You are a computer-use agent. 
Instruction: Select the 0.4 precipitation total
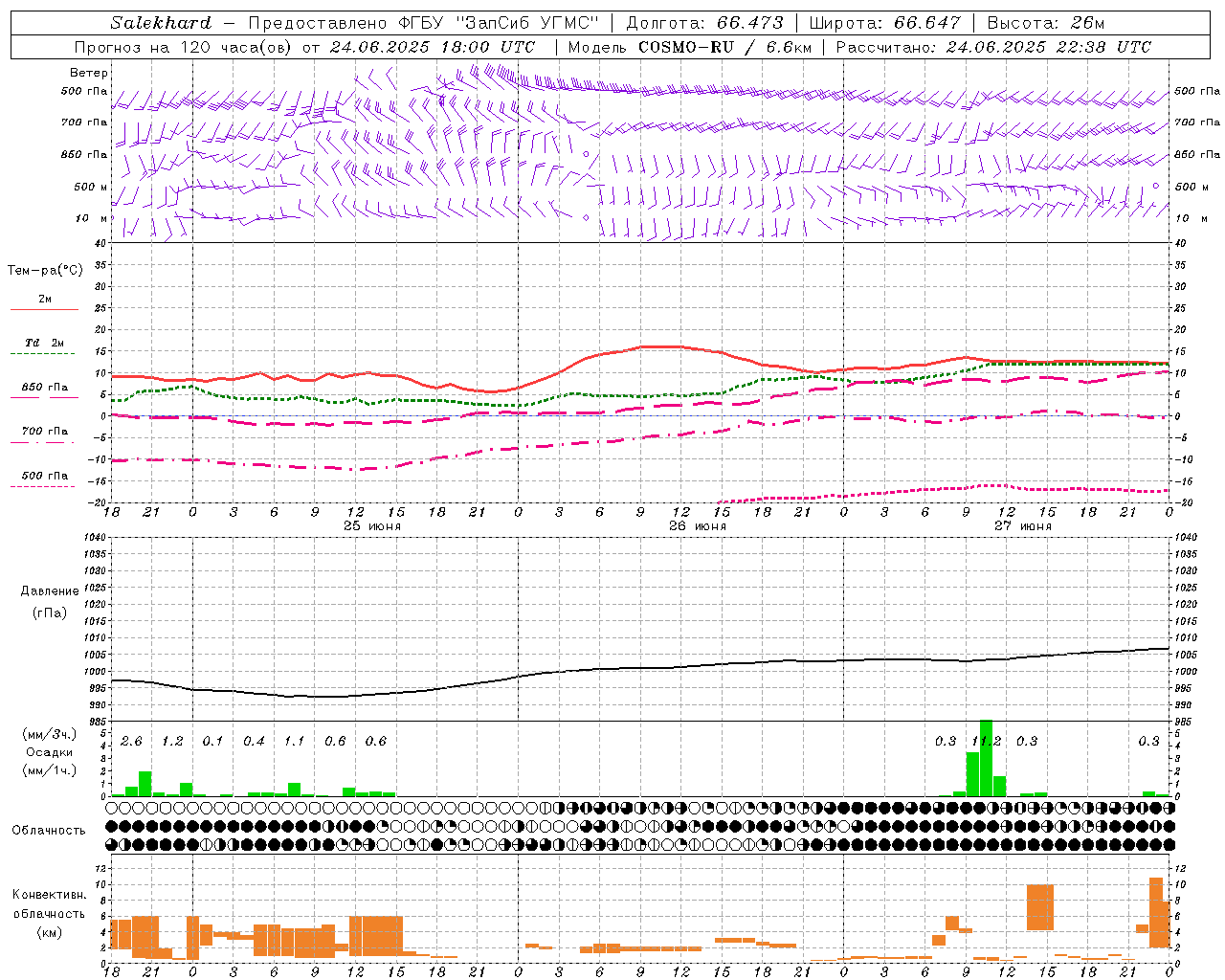tap(254, 742)
